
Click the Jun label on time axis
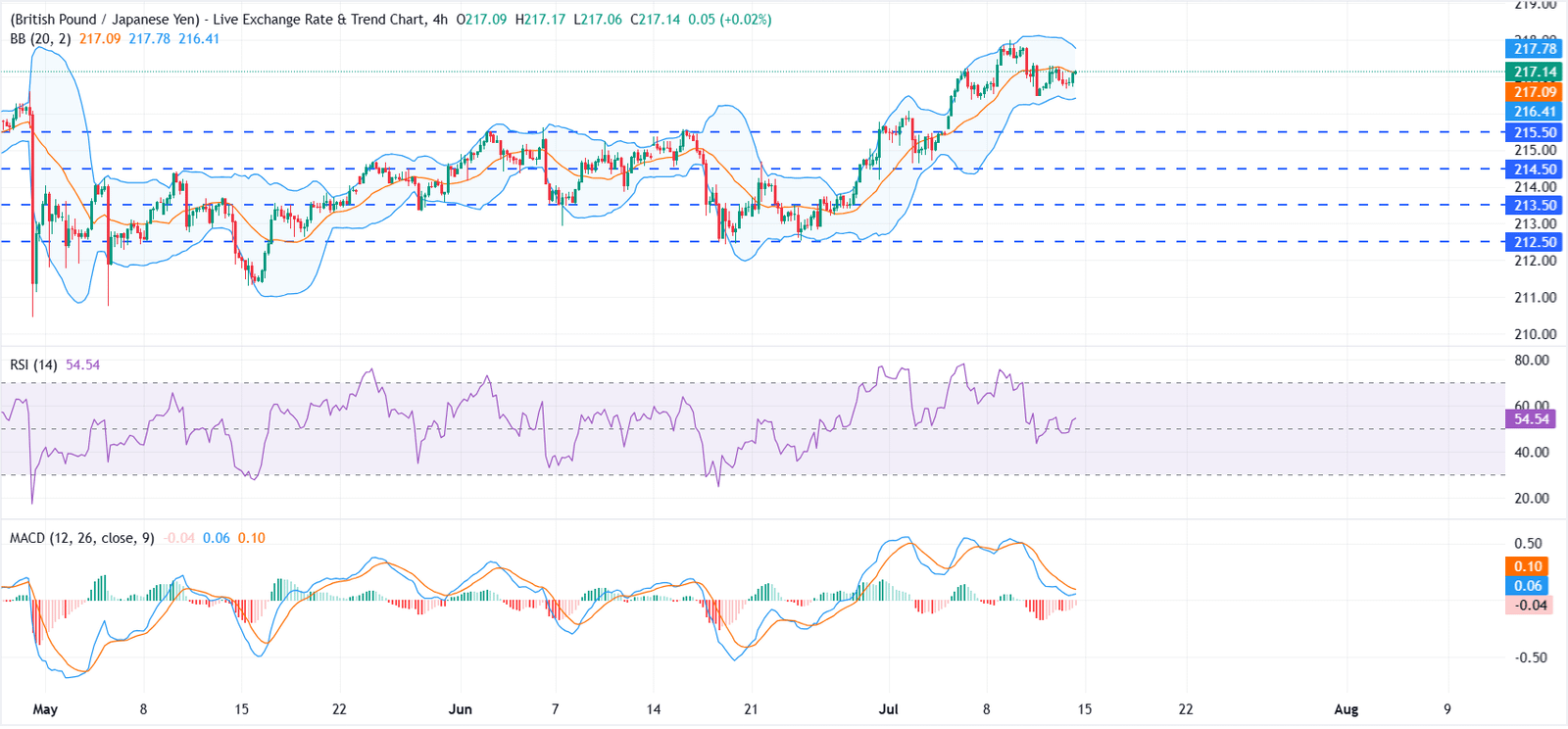point(460,709)
